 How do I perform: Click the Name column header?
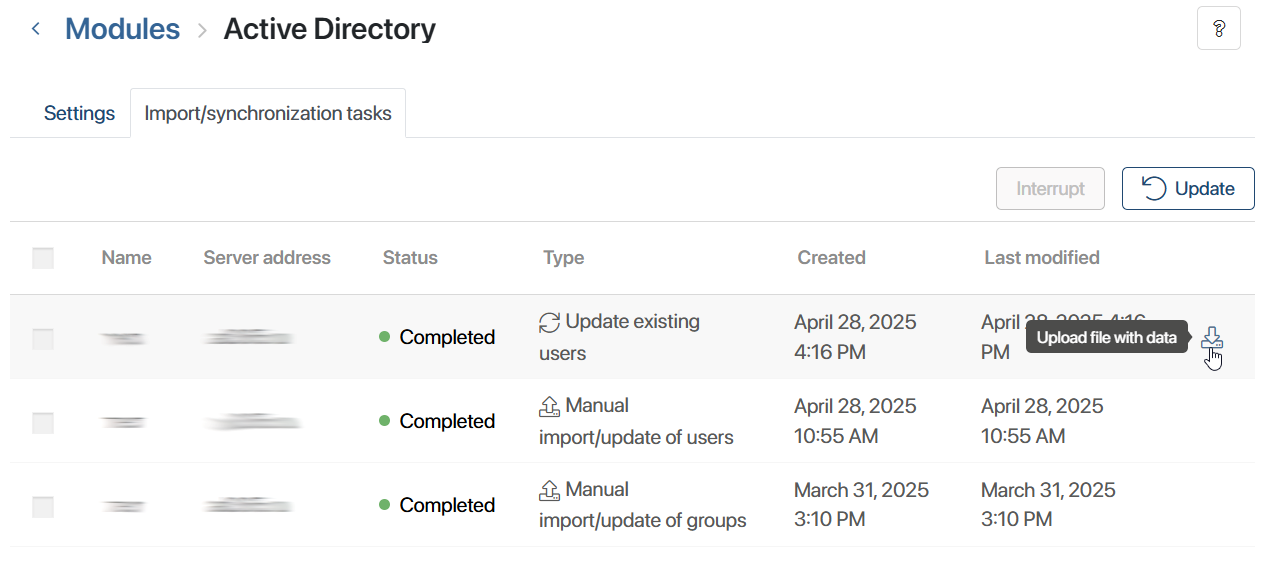[126, 257]
